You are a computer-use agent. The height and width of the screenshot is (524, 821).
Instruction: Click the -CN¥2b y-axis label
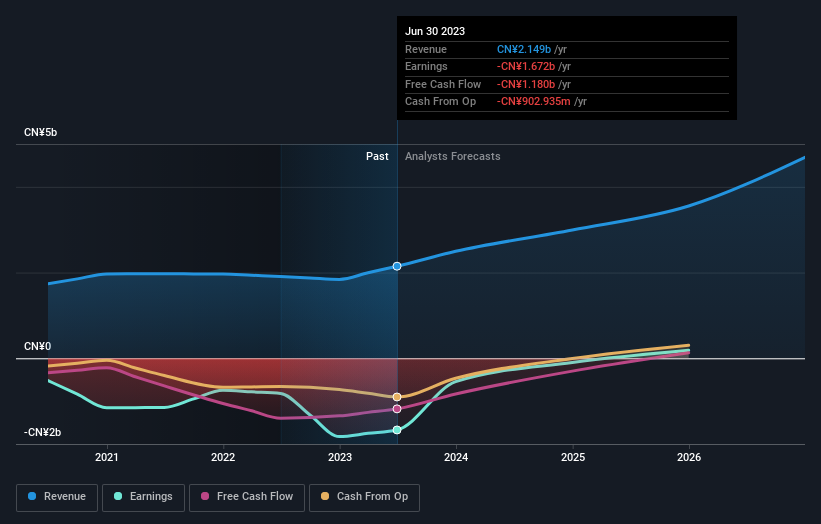(x=42, y=432)
